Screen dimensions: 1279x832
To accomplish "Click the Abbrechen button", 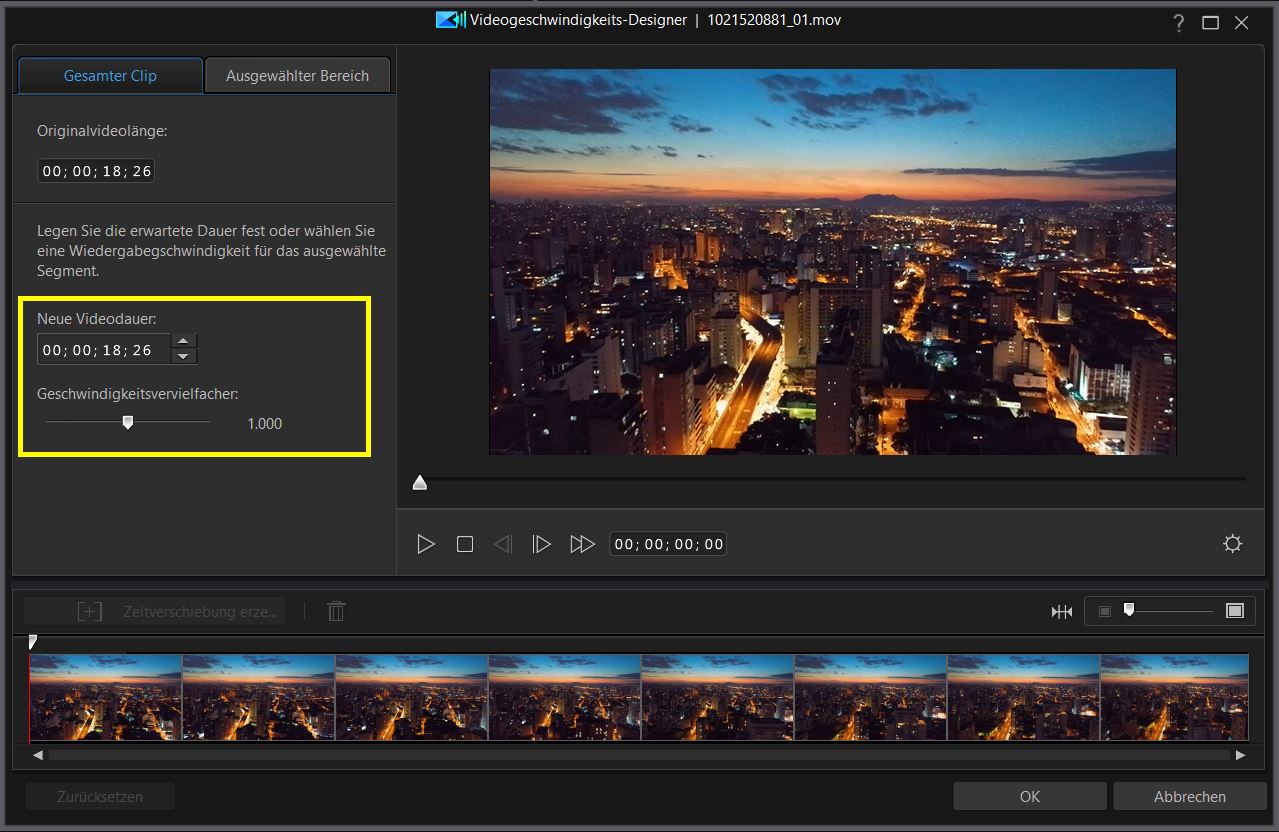I will (x=1189, y=796).
